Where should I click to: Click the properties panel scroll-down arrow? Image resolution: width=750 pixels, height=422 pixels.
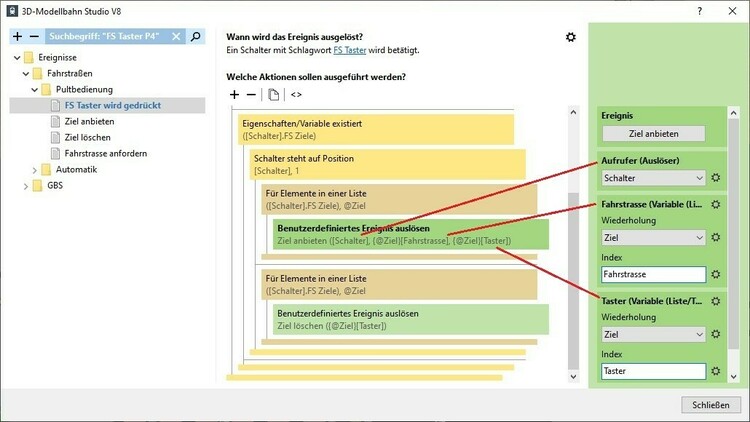click(734, 377)
